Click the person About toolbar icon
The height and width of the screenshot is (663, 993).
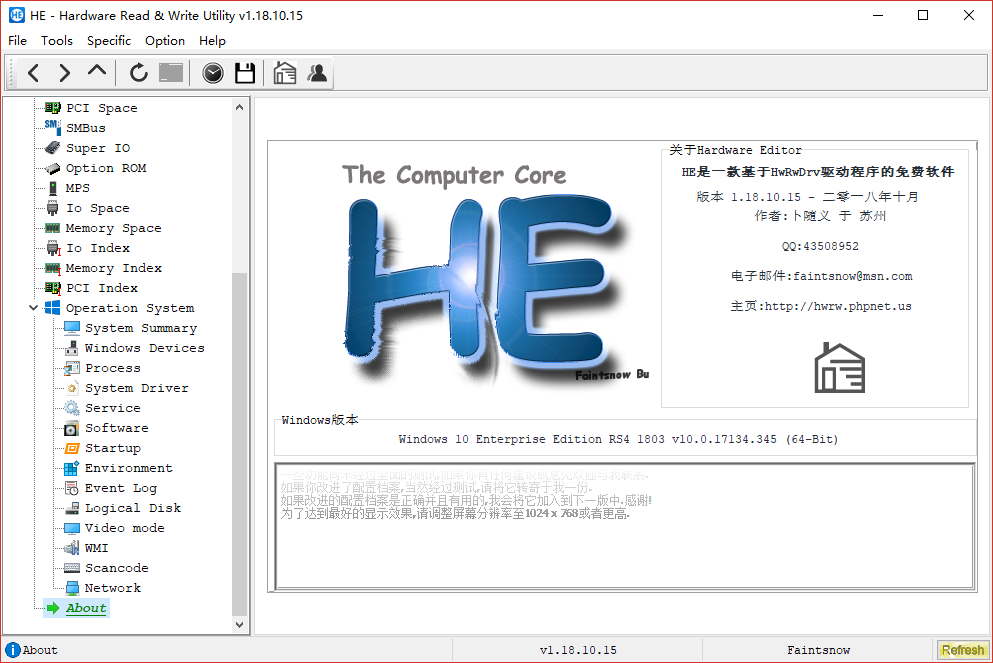coord(317,73)
